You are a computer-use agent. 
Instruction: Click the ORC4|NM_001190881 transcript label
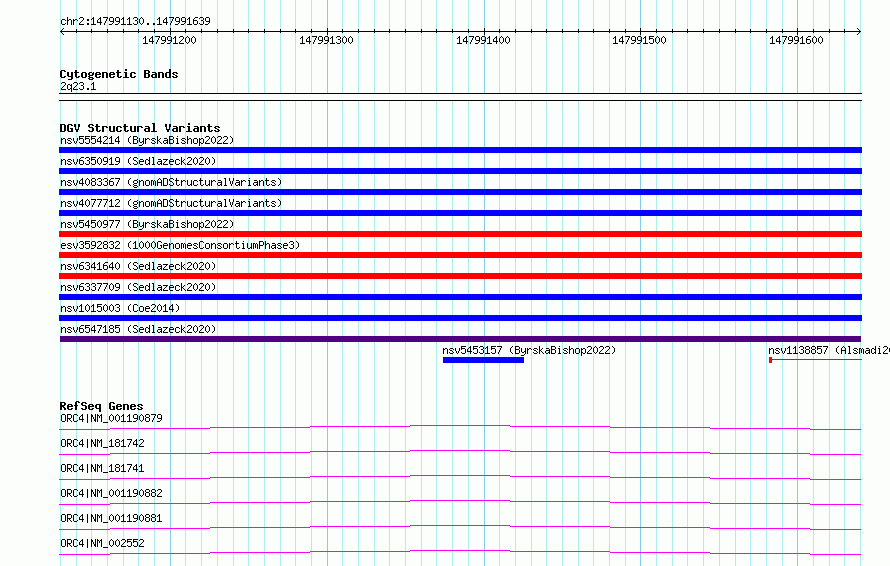[111, 518]
